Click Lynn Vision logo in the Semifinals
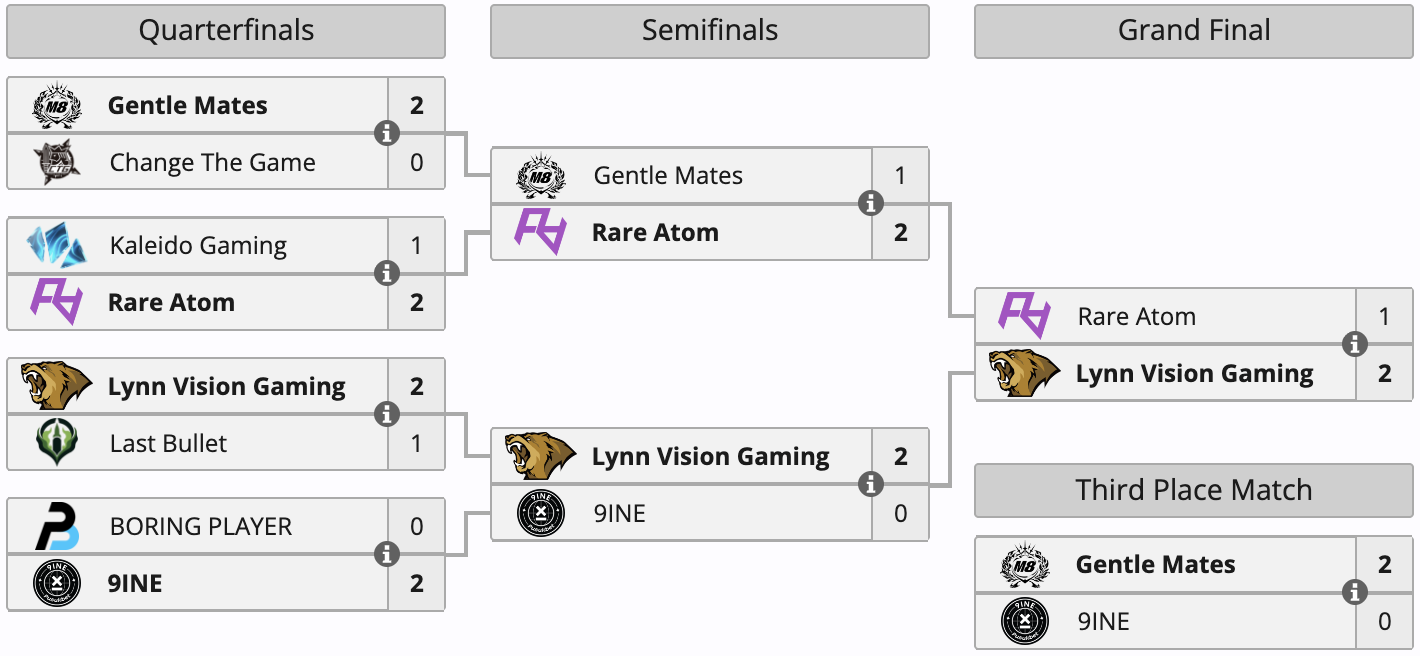This screenshot has height=656, width=1420. (540, 457)
